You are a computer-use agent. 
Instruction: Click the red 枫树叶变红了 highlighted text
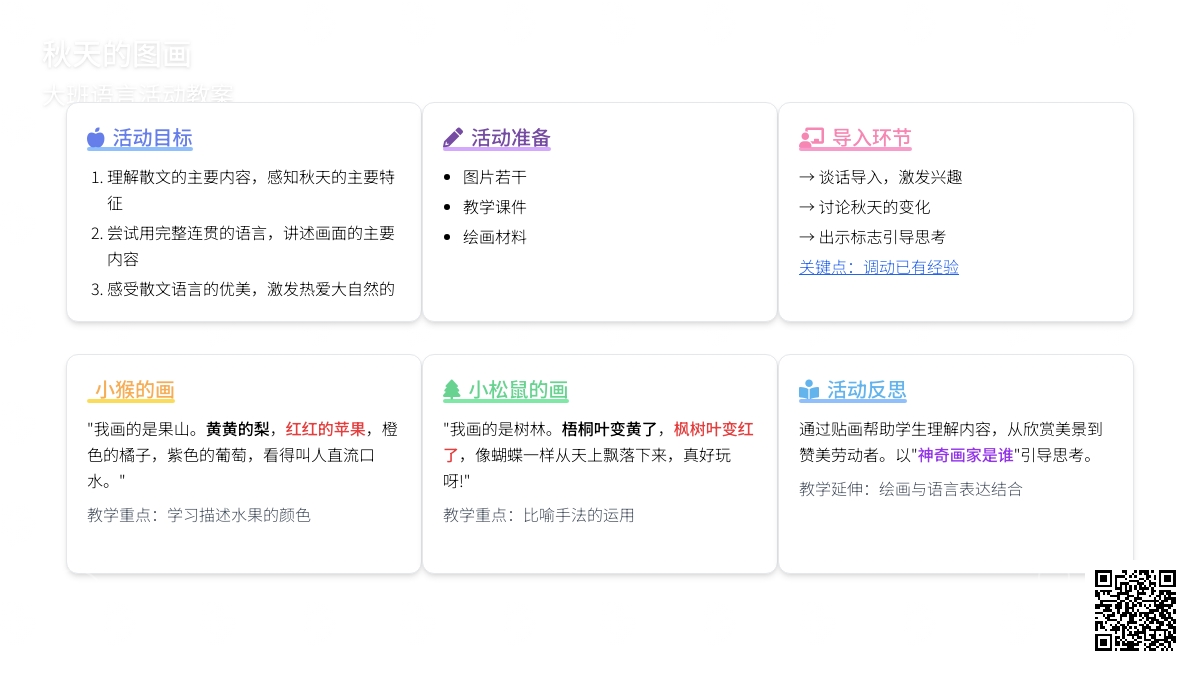coord(712,429)
